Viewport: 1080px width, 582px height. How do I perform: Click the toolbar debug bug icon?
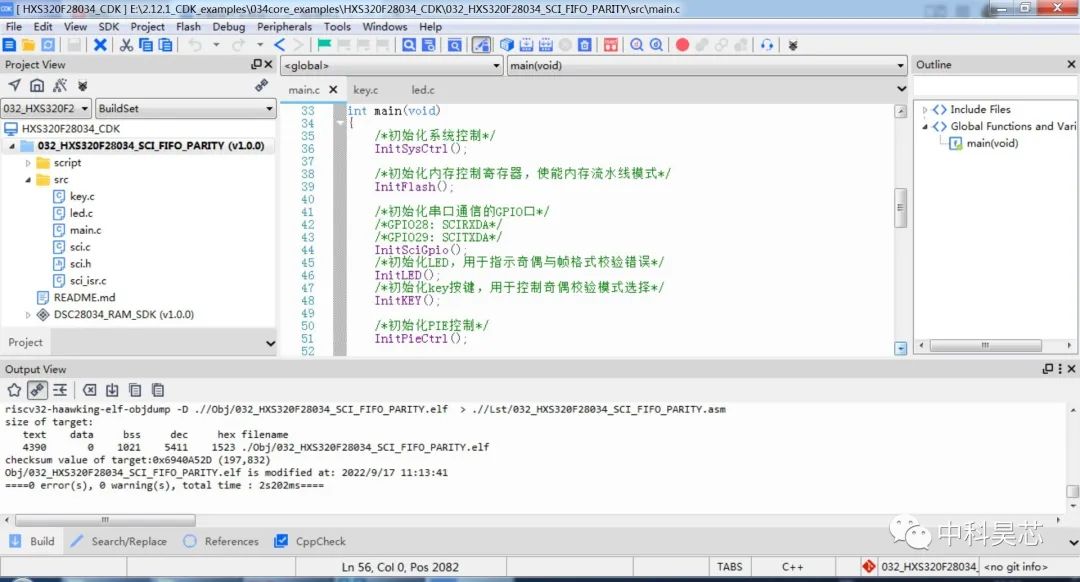[793, 45]
